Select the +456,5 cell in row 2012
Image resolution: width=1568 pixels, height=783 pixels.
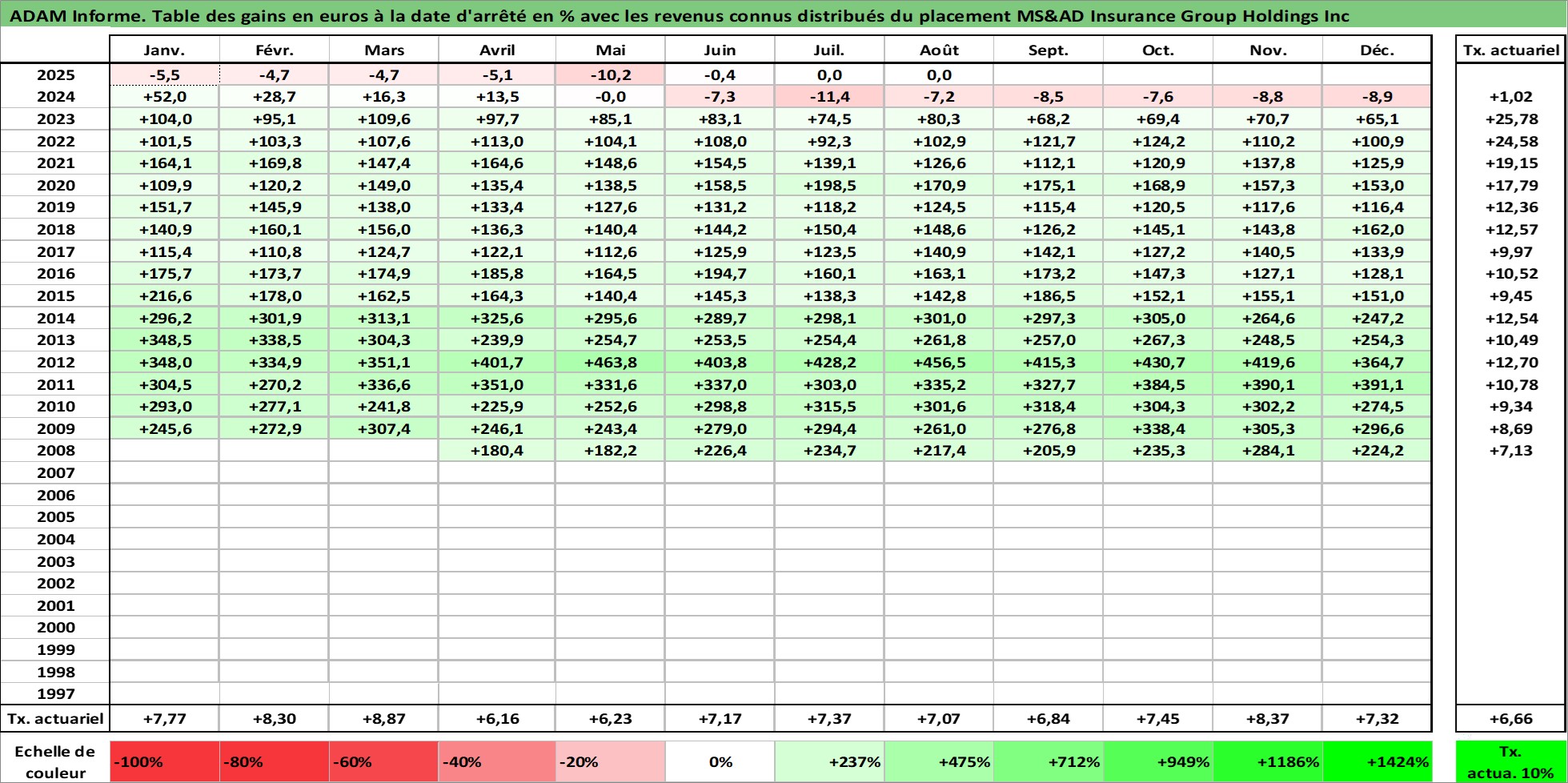[939, 363]
